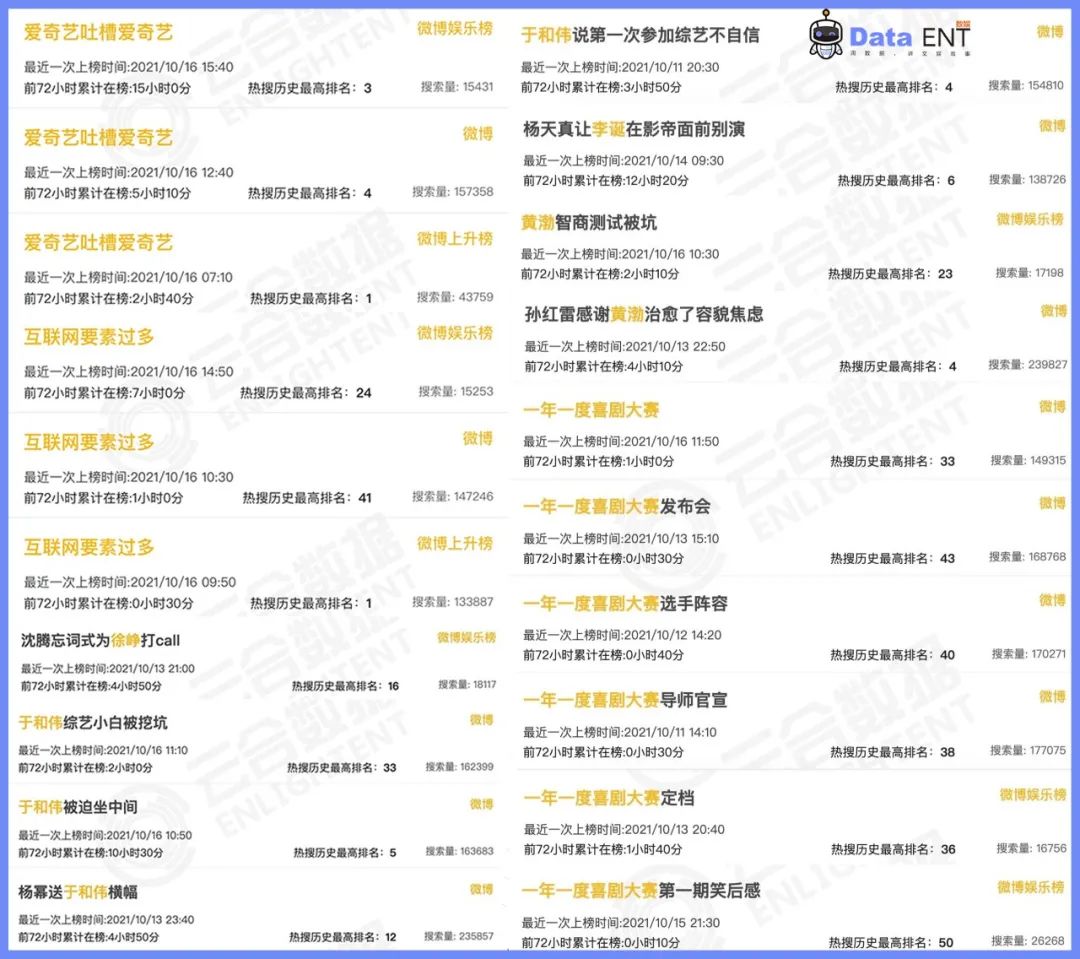Click the timestamp 最近一次上榜时间:2021/10/15 21:30
This screenshot has height=959, width=1080.
(621, 922)
